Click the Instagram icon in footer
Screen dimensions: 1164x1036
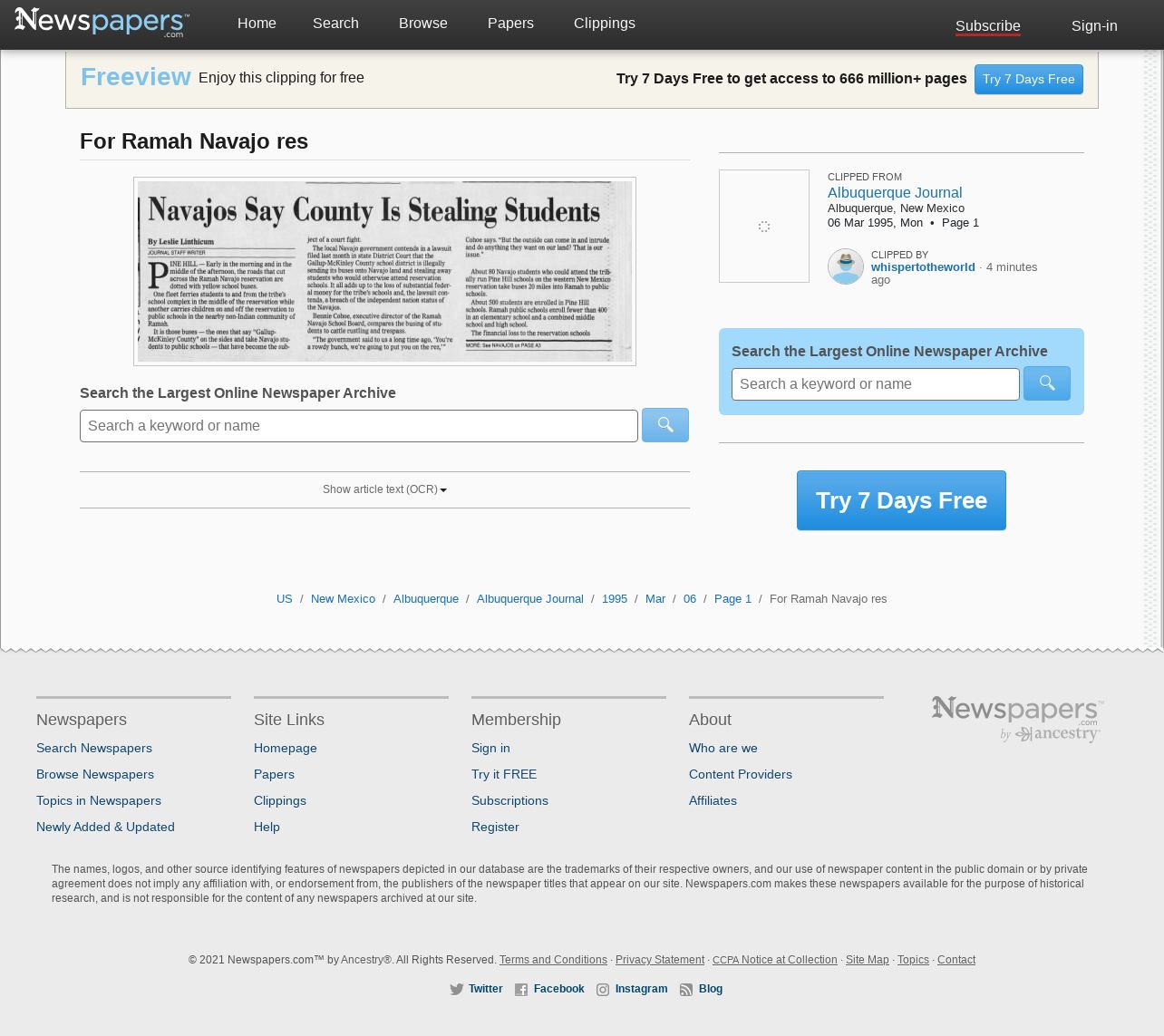coord(603,990)
